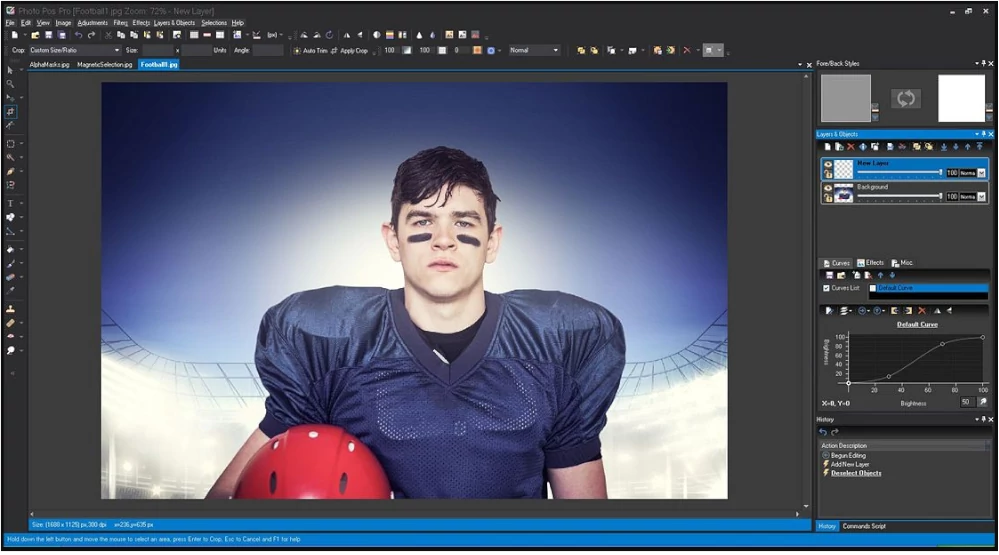
Task: Switch to the MagneticSelection.jpg tab
Action: (x=104, y=64)
